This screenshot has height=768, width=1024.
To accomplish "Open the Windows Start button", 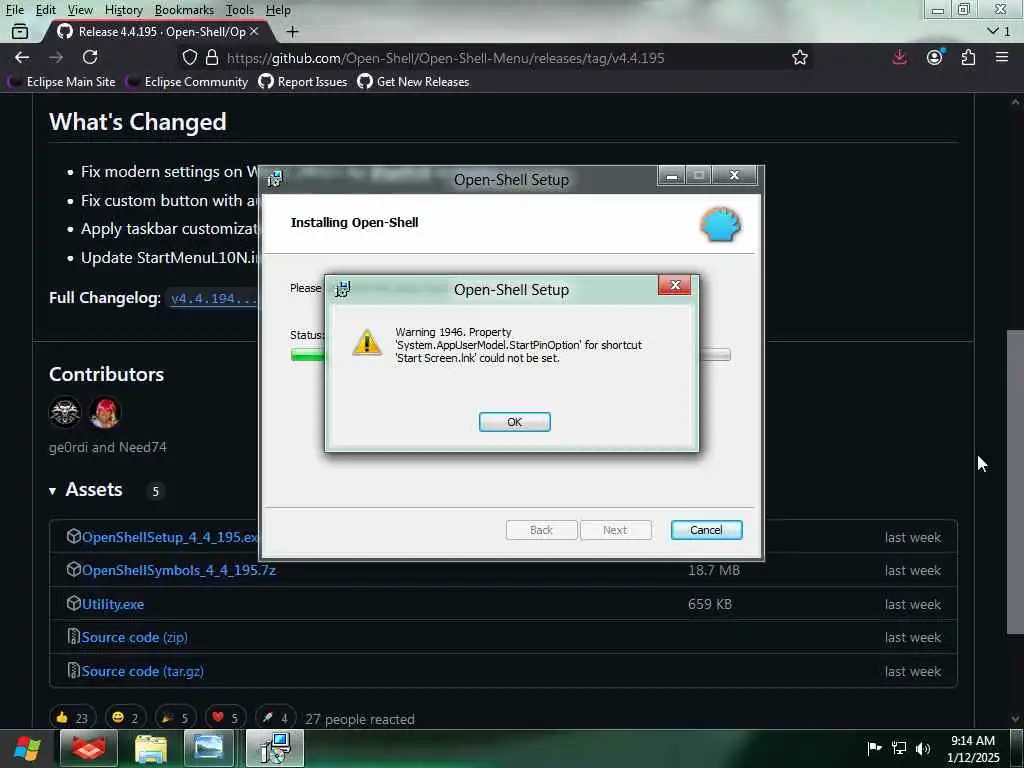I will click(x=27, y=748).
